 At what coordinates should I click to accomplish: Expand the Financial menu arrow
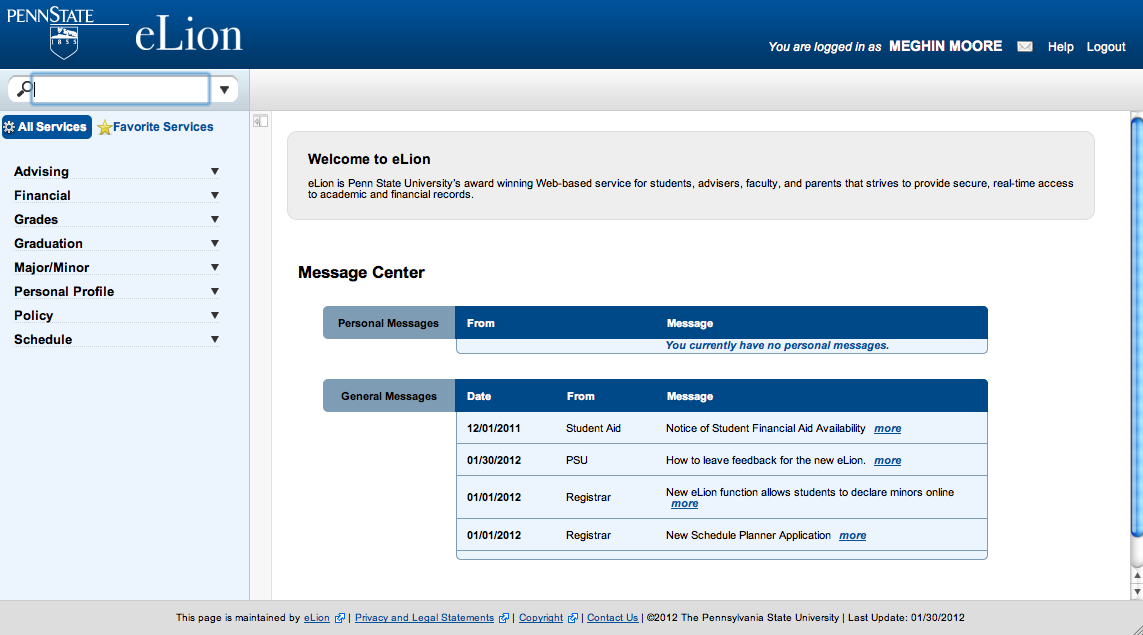pyautogui.click(x=214, y=195)
